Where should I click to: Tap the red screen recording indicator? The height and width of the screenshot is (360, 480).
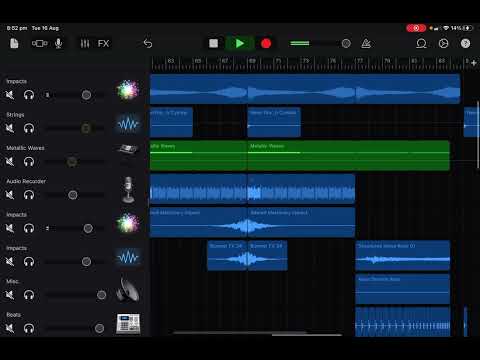point(416,28)
